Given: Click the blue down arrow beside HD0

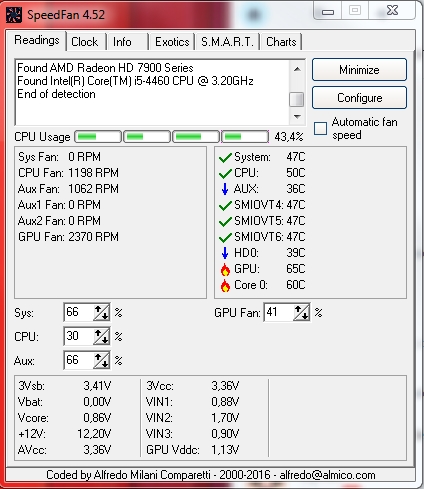Looking at the screenshot, I should pos(225,253).
